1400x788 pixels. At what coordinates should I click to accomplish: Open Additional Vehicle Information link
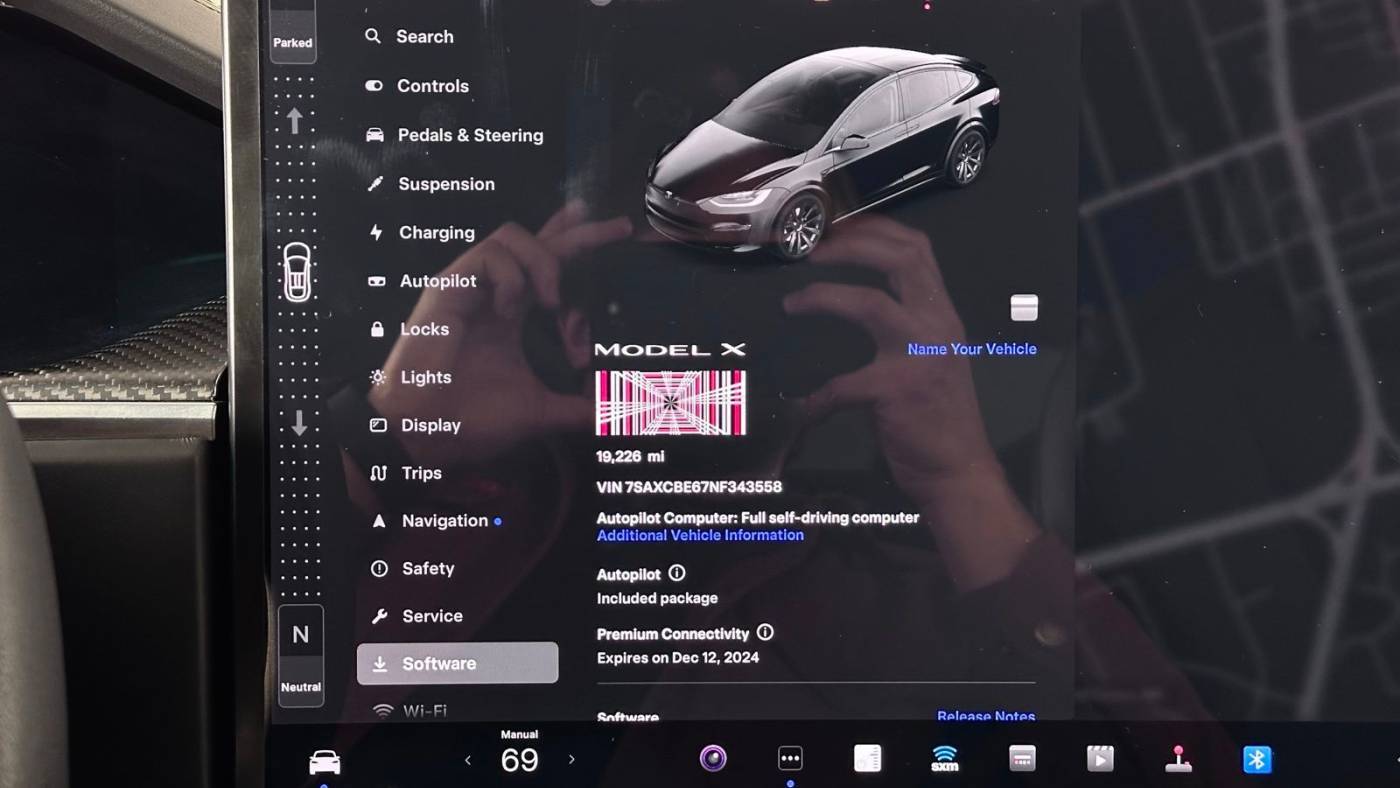tap(700, 535)
